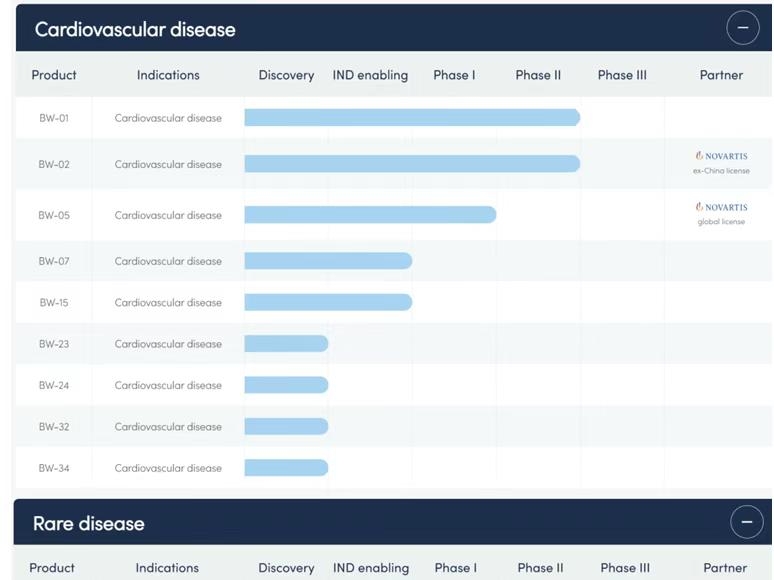Viewport: 774px width, 580px height.
Task: Click the Phase III header in Cardiovascular table
Action: (622, 75)
